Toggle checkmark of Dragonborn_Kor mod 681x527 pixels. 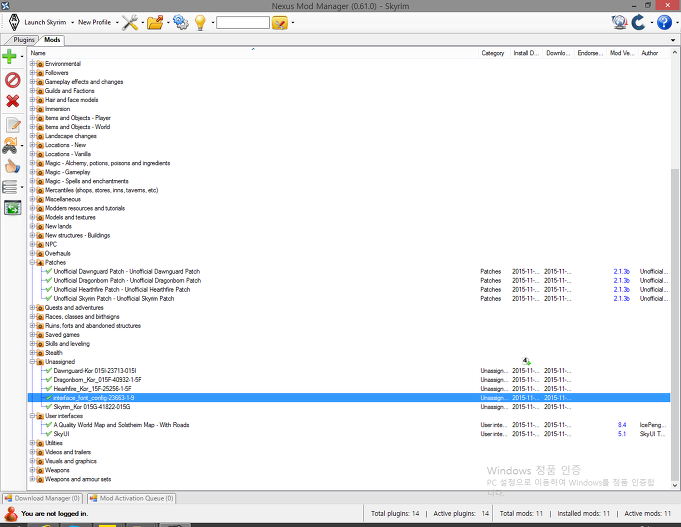[49, 380]
